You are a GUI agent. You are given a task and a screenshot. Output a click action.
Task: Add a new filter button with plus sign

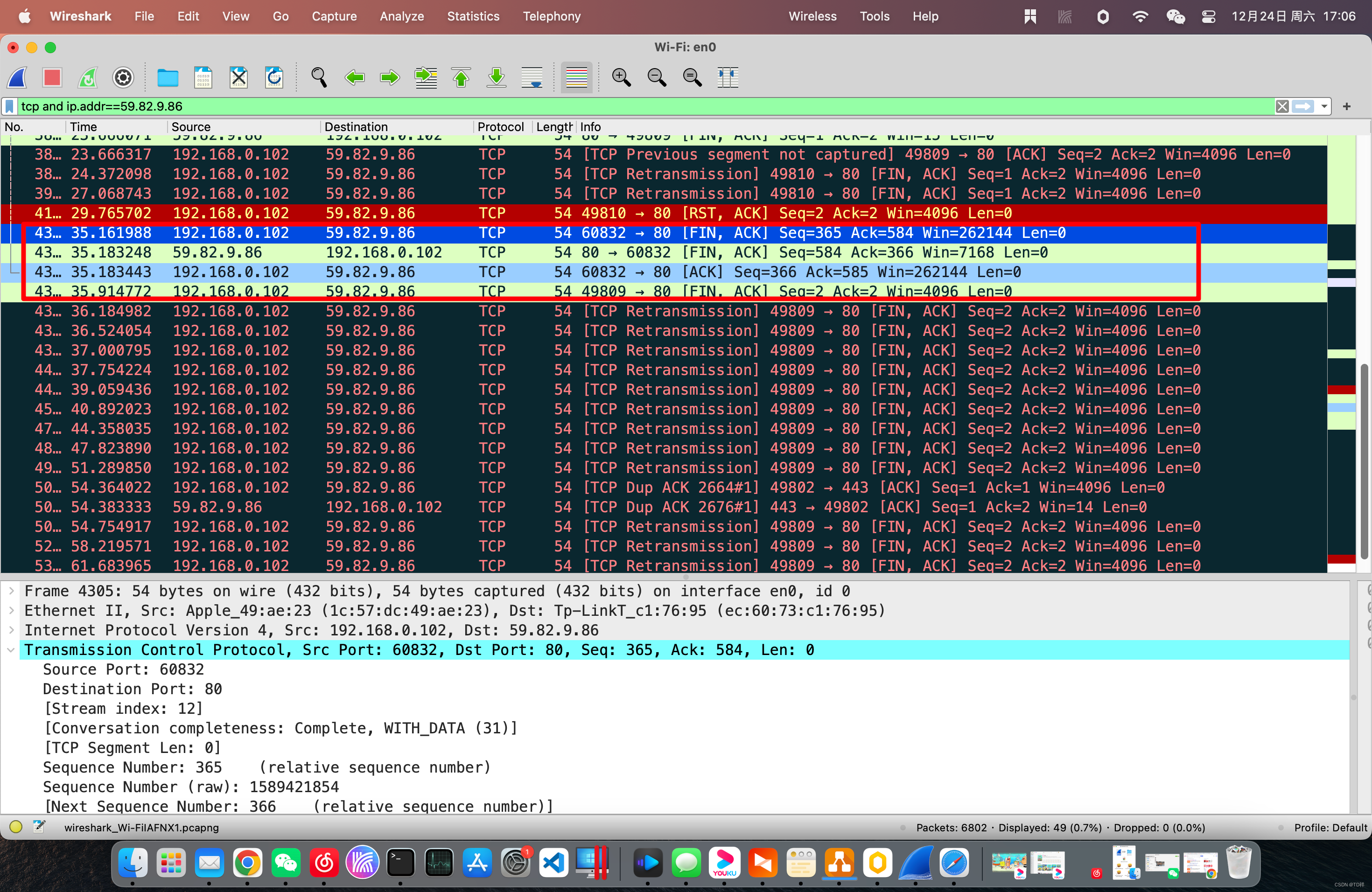click(1348, 106)
